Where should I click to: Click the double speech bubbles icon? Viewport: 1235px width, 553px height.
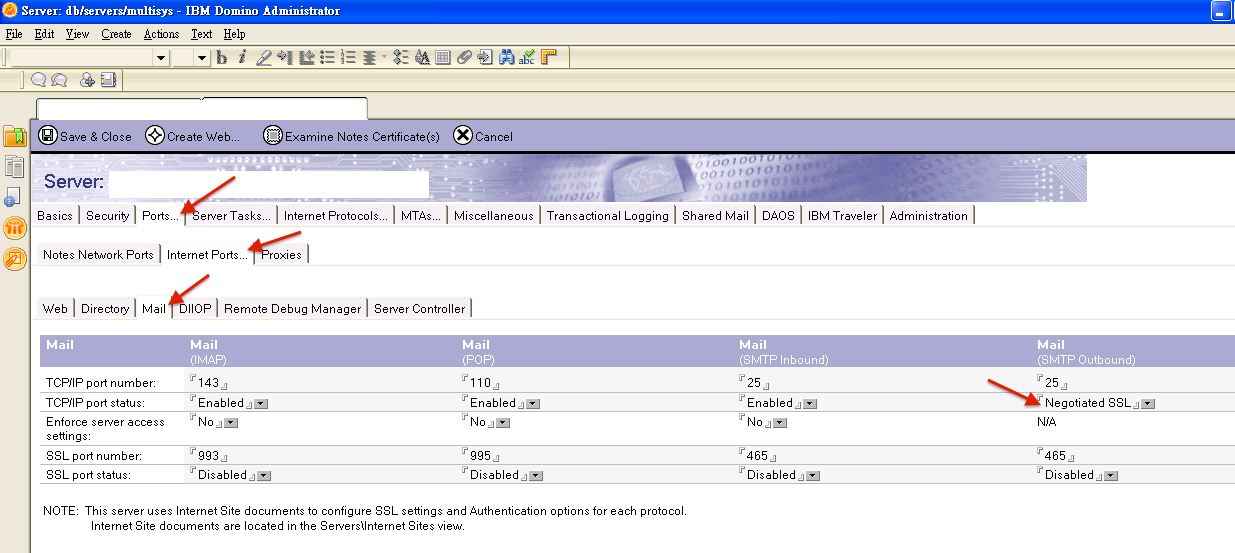point(59,79)
